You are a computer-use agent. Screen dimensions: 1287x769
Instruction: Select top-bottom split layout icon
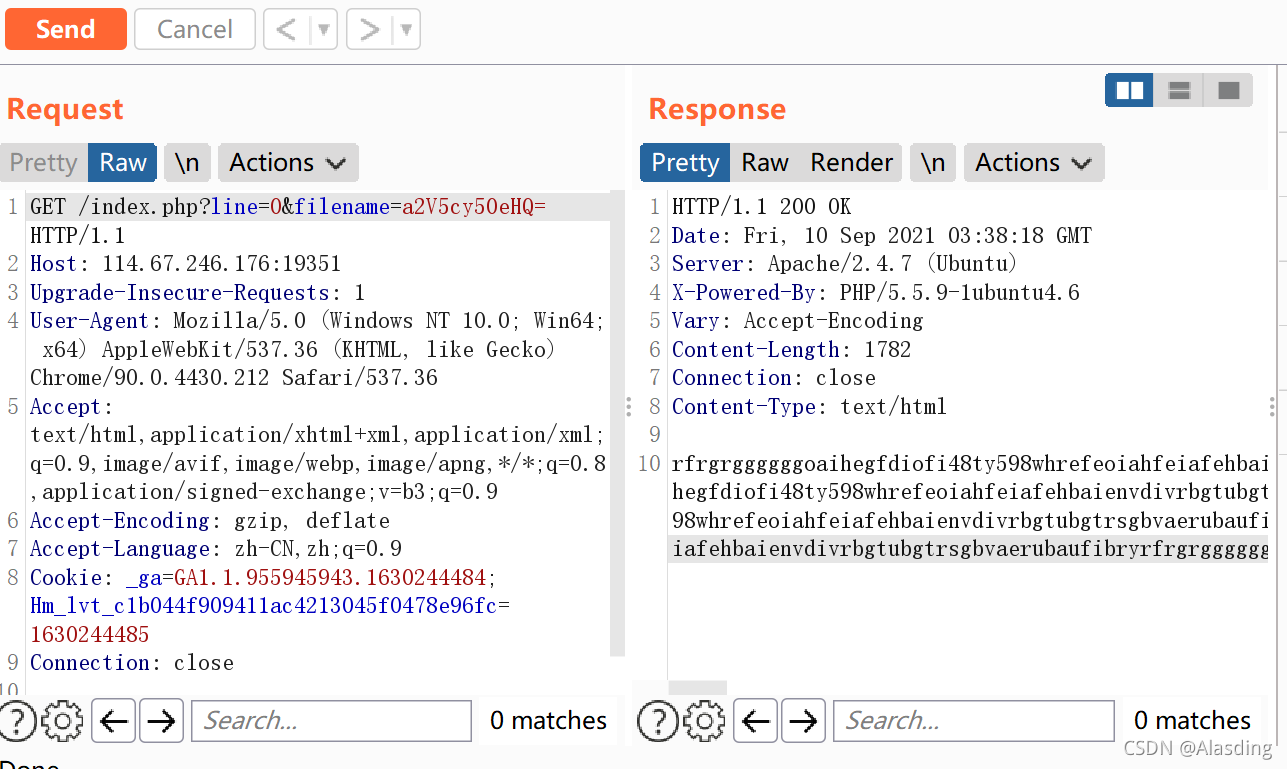(x=1179, y=91)
